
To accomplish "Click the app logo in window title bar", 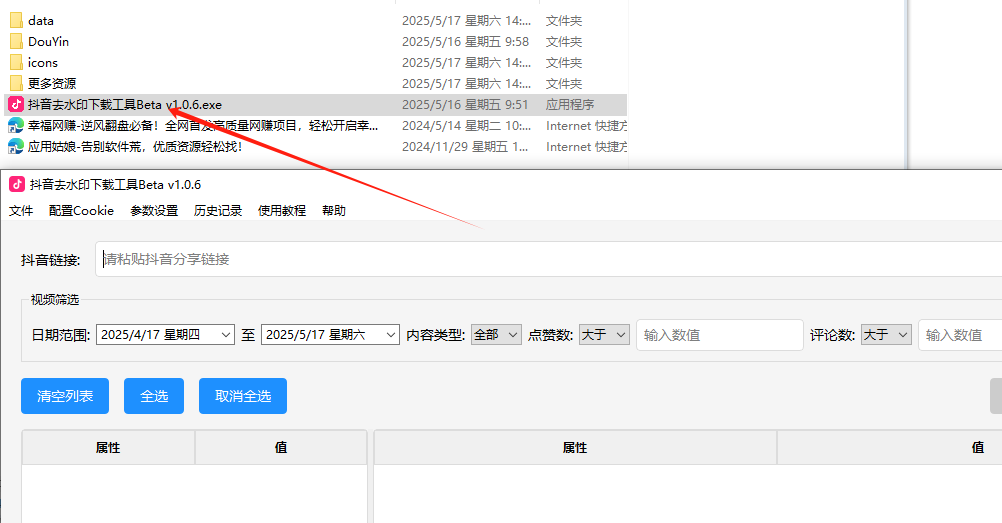I will (x=17, y=185).
